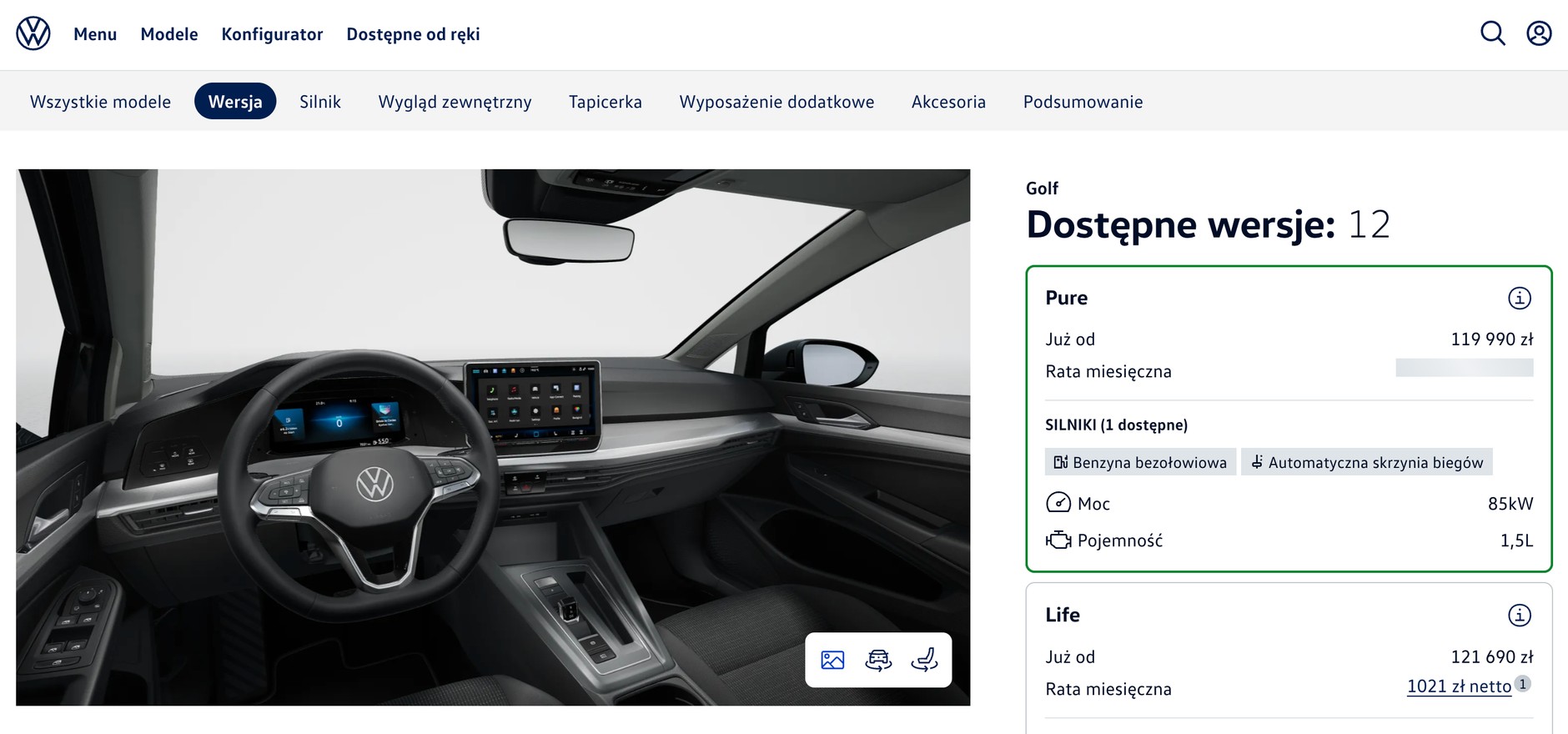Open the user account icon
The image size is (1568, 734).
coord(1539,33)
